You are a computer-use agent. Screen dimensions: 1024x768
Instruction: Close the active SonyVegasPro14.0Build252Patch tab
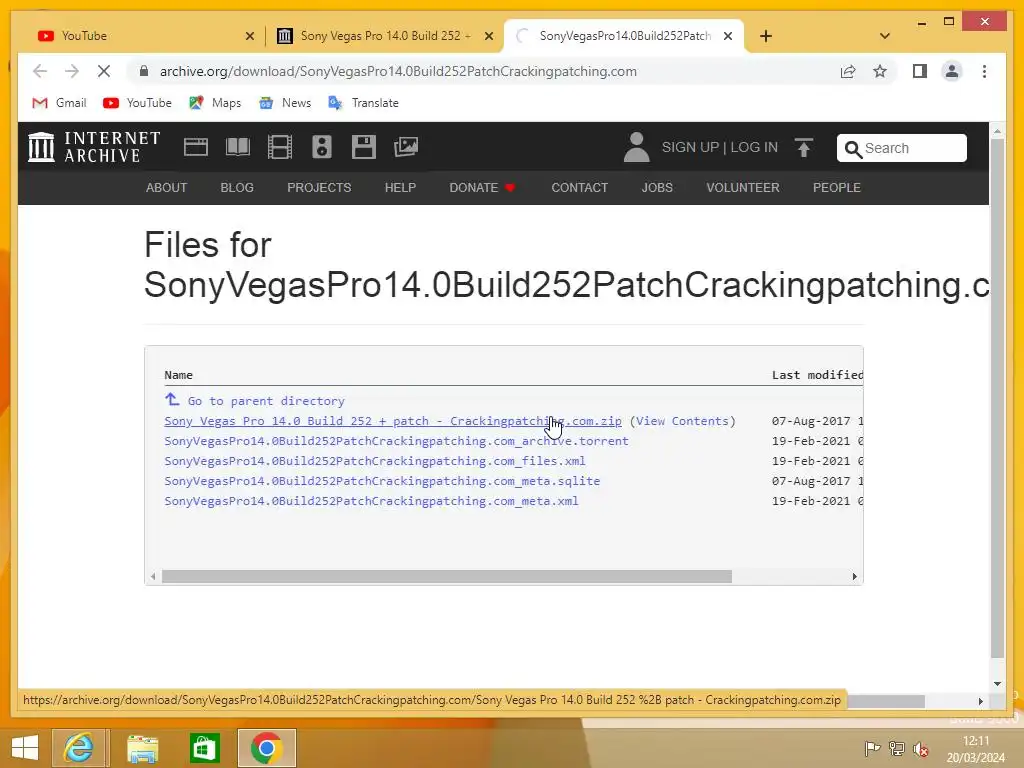click(728, 36)
